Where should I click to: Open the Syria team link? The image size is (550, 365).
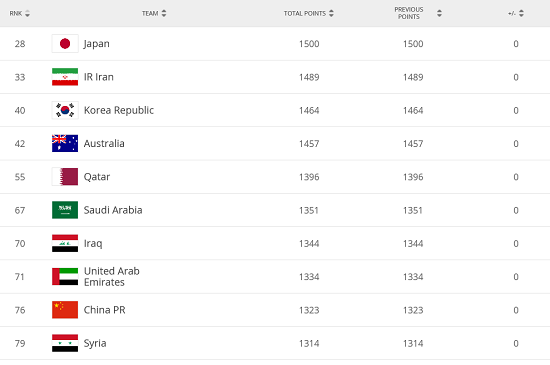[95, 343]
